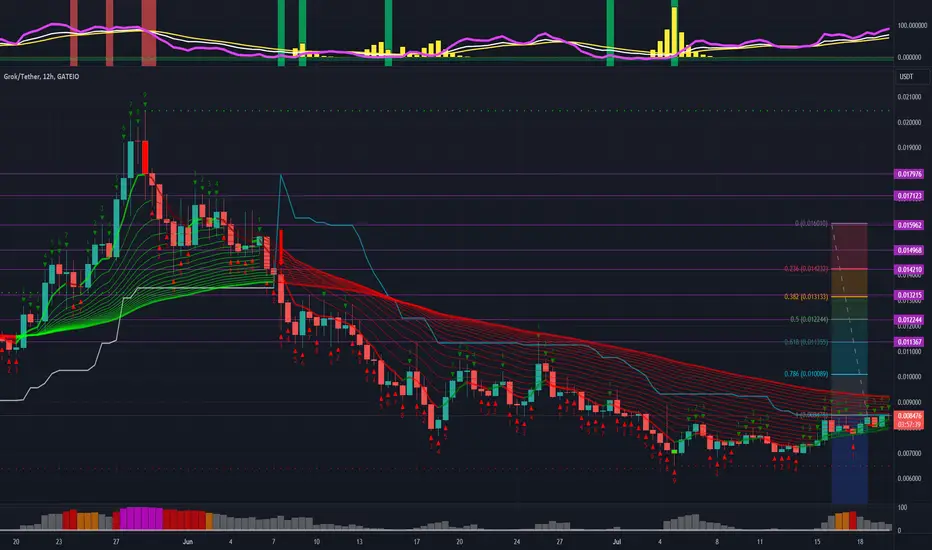Viewport: 932px width, 550px height.
Task: Click the 0.5 (0.012244) Fibonacci level label
Action: pos(809,319)
